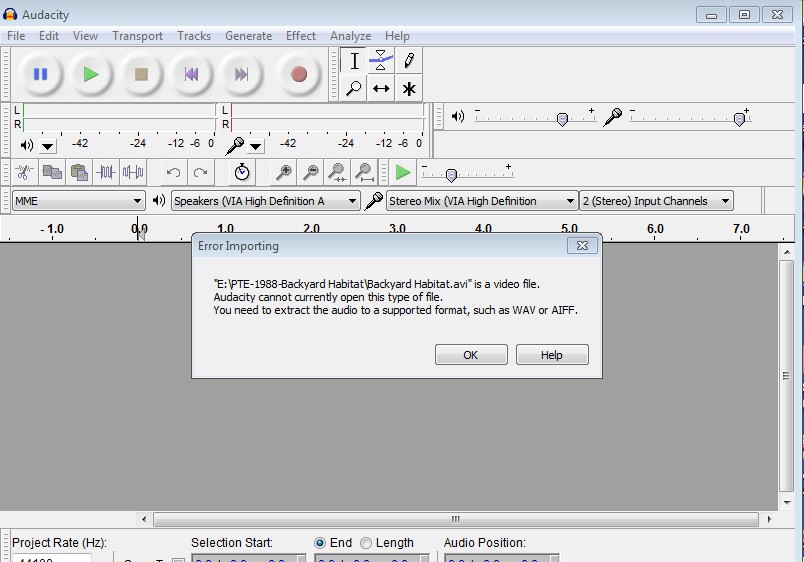This screenshot has width=804, height=562.
Task: Click the red Record button
Action: click(x=298, y=75)
